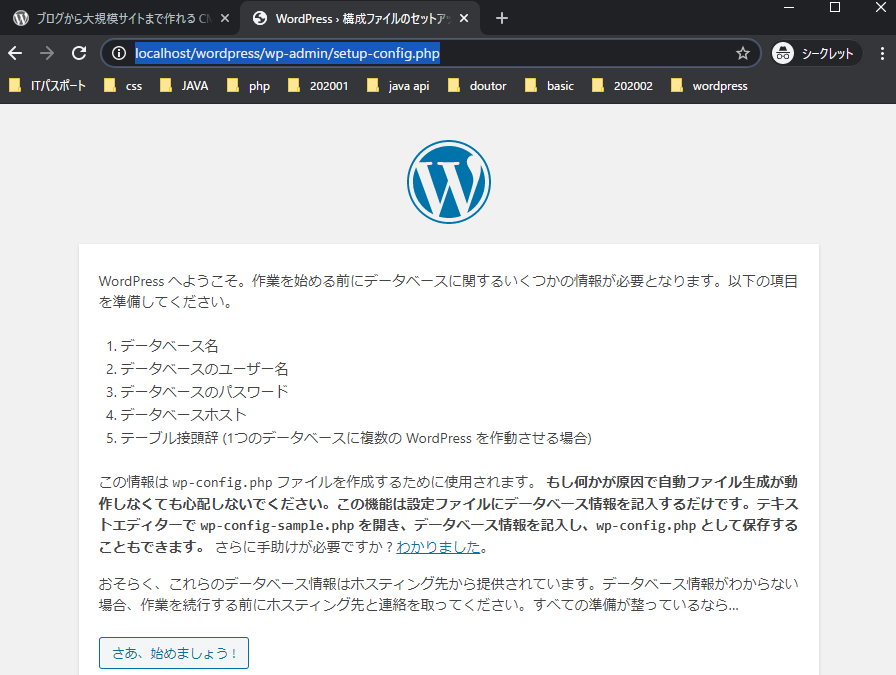Click list item 2. データベースのユーザー名

(x=197, y=369)
